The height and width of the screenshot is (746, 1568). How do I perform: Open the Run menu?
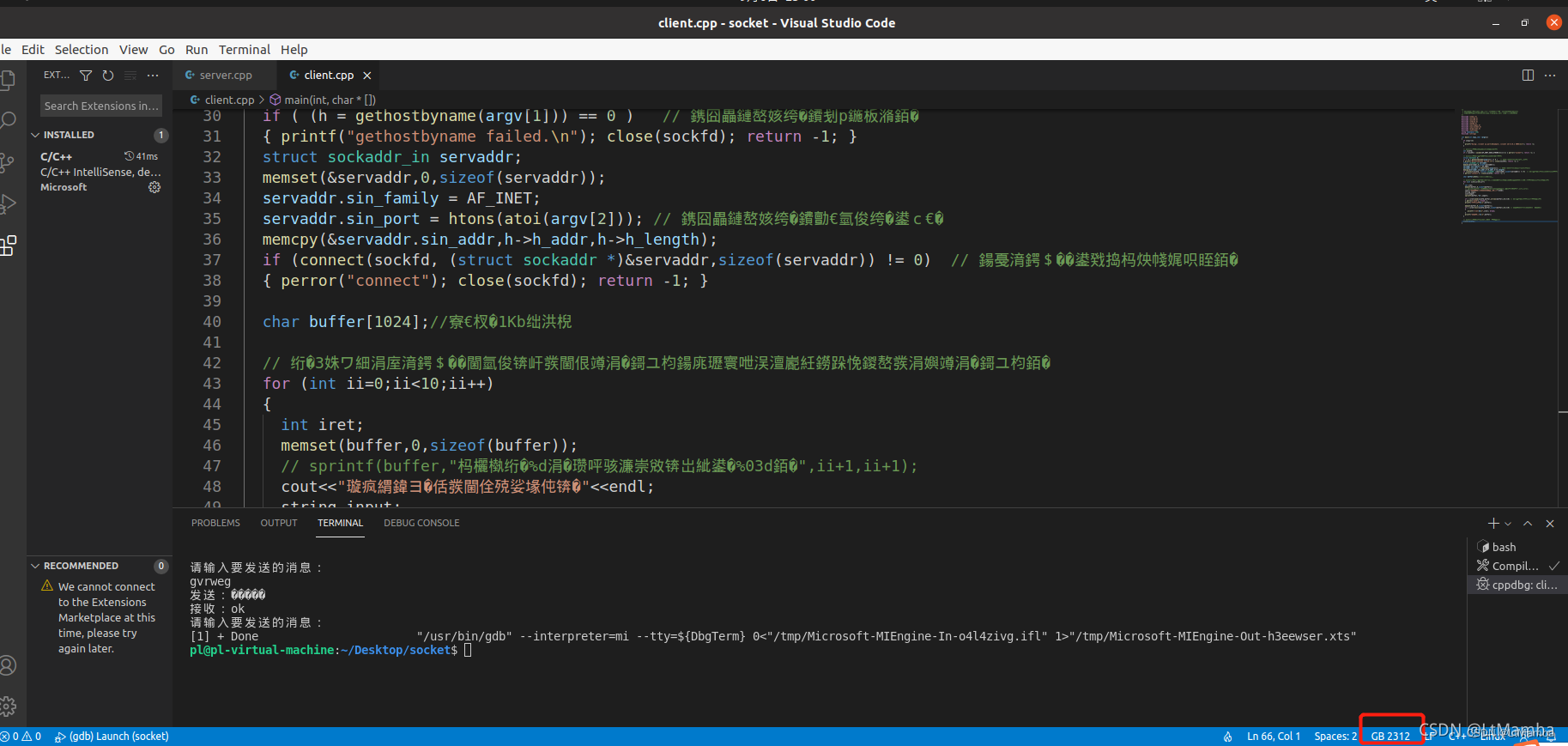coord(197,50)
